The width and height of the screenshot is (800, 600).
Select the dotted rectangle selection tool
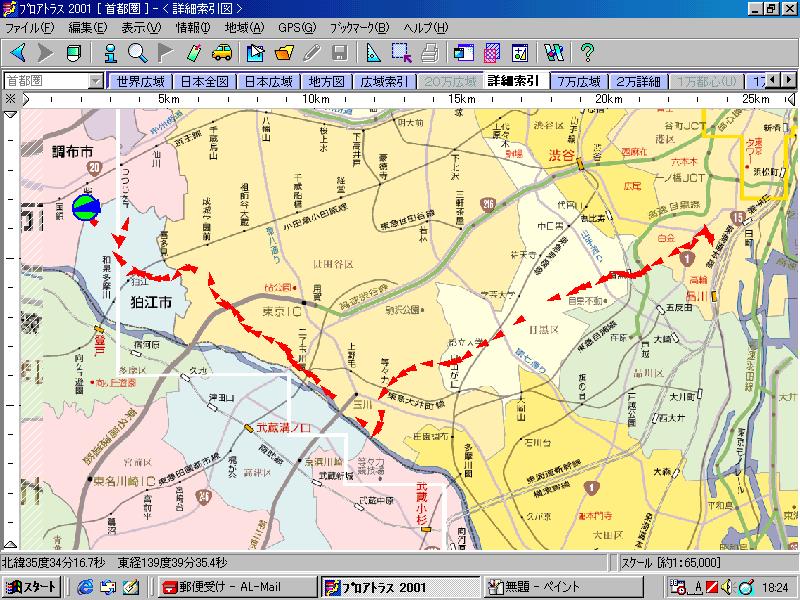[x=401, y=52]
